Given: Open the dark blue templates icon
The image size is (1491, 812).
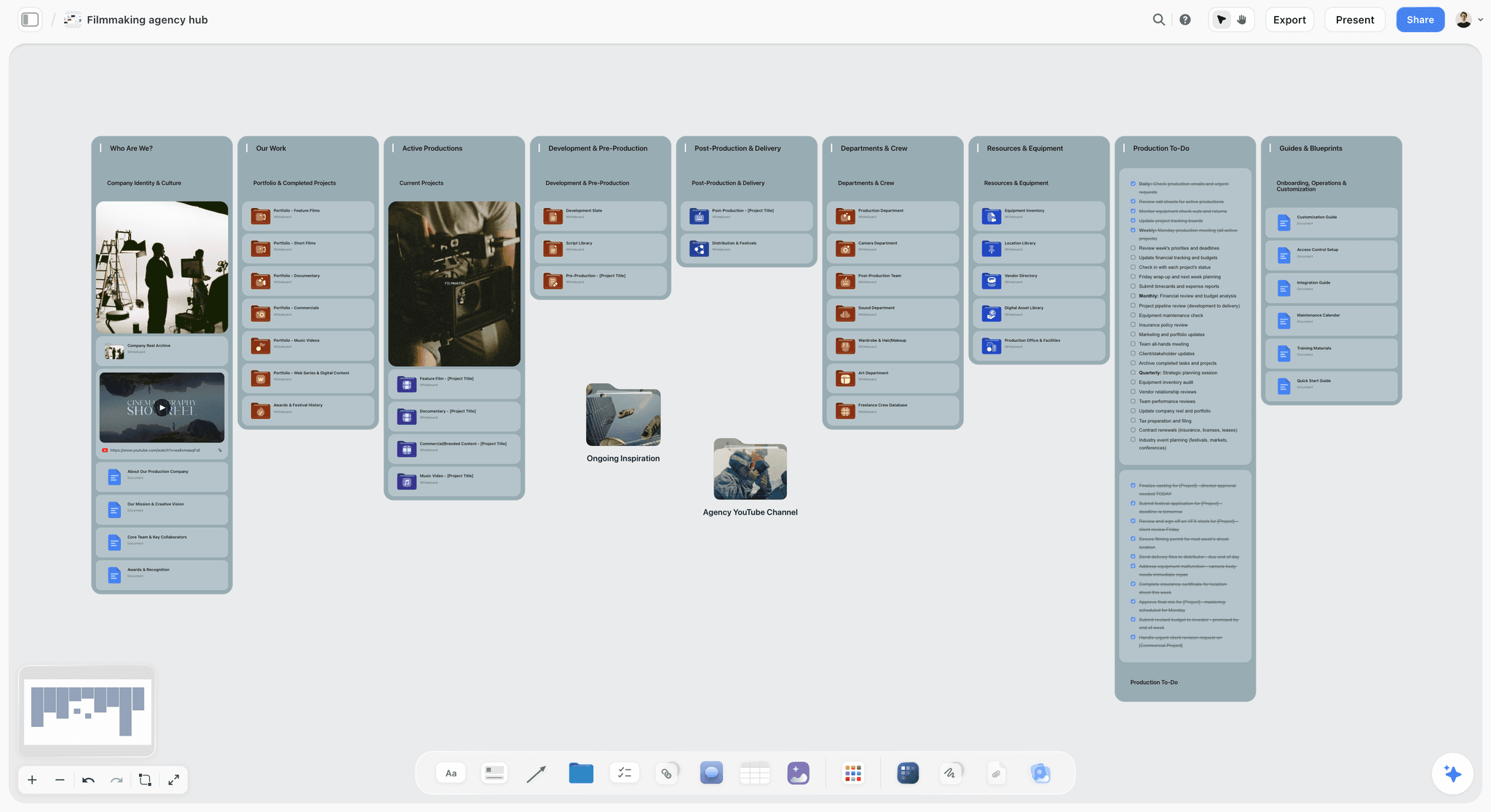Looking at the screenshot, I should pos(908,773).
